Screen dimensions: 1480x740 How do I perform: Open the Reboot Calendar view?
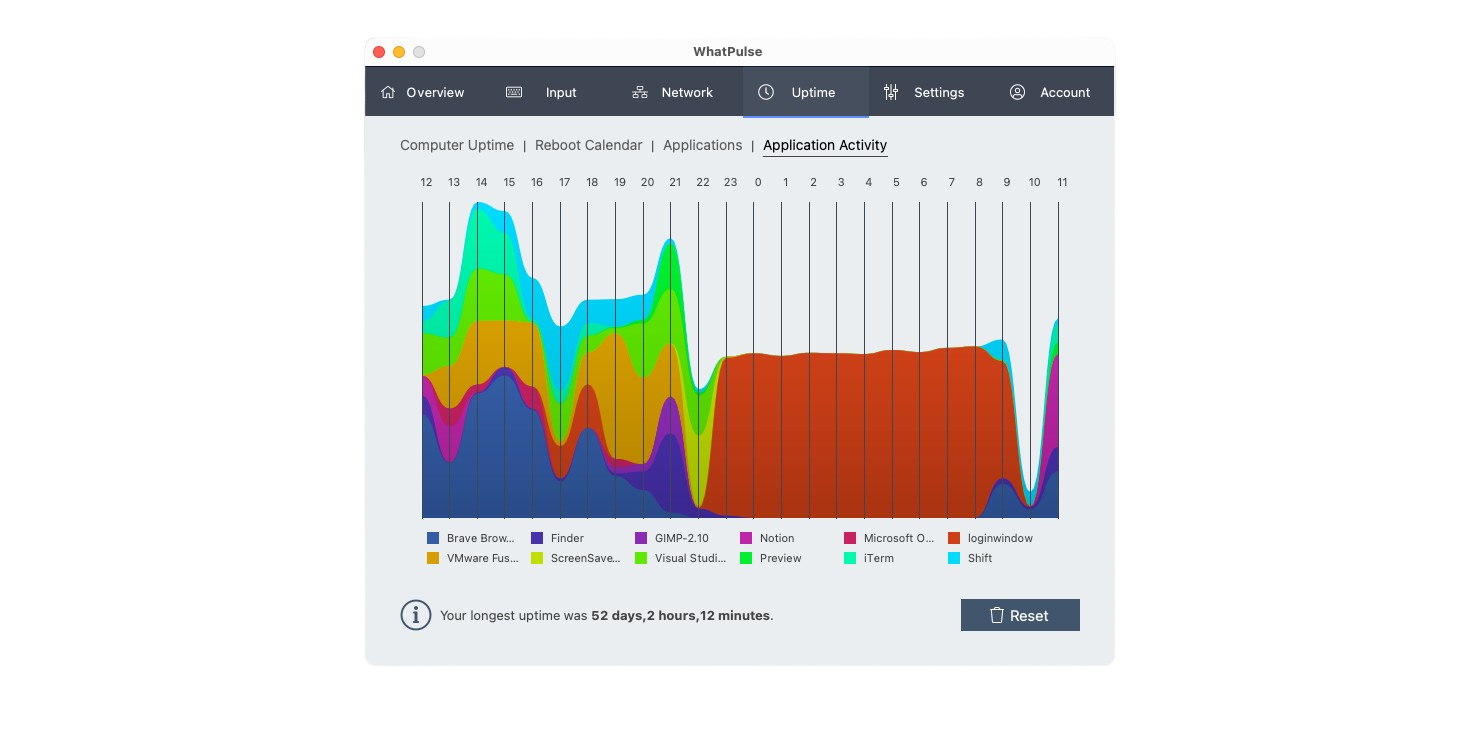point(588,145)
